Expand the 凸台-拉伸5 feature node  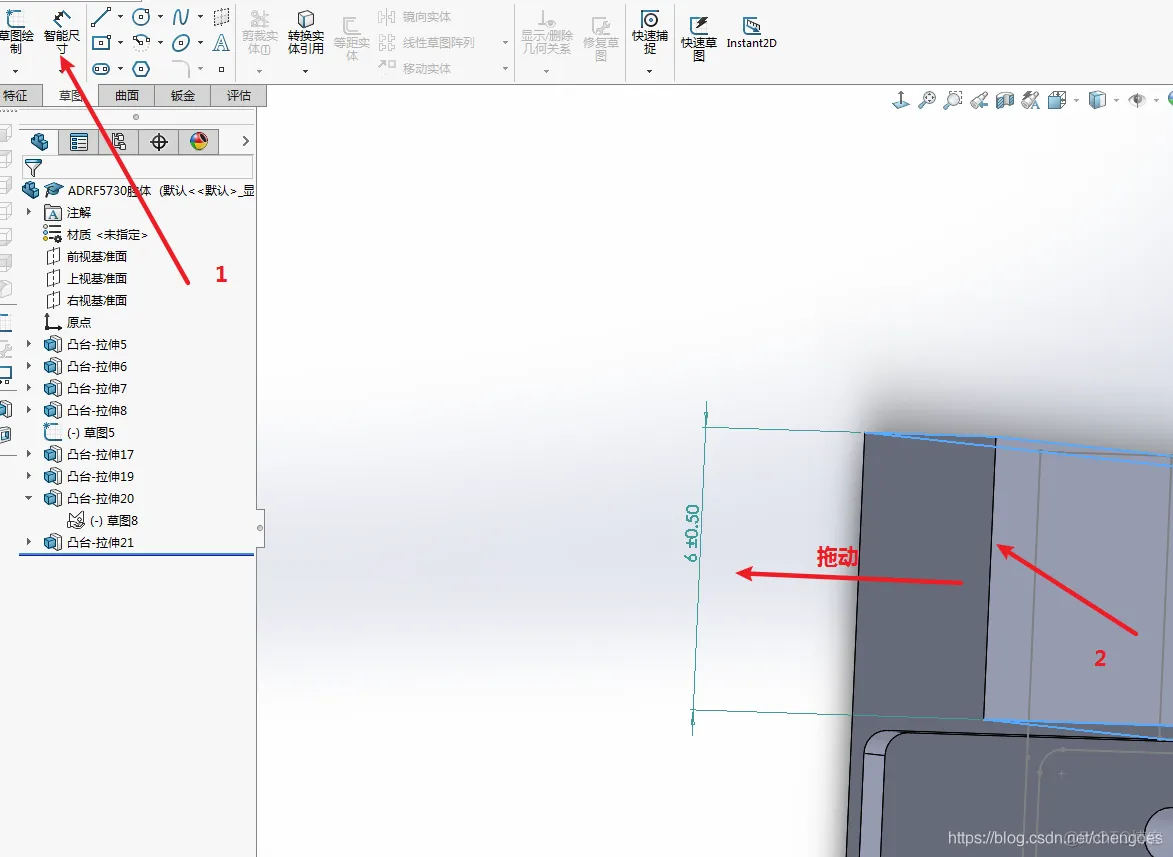click(28, 344)
